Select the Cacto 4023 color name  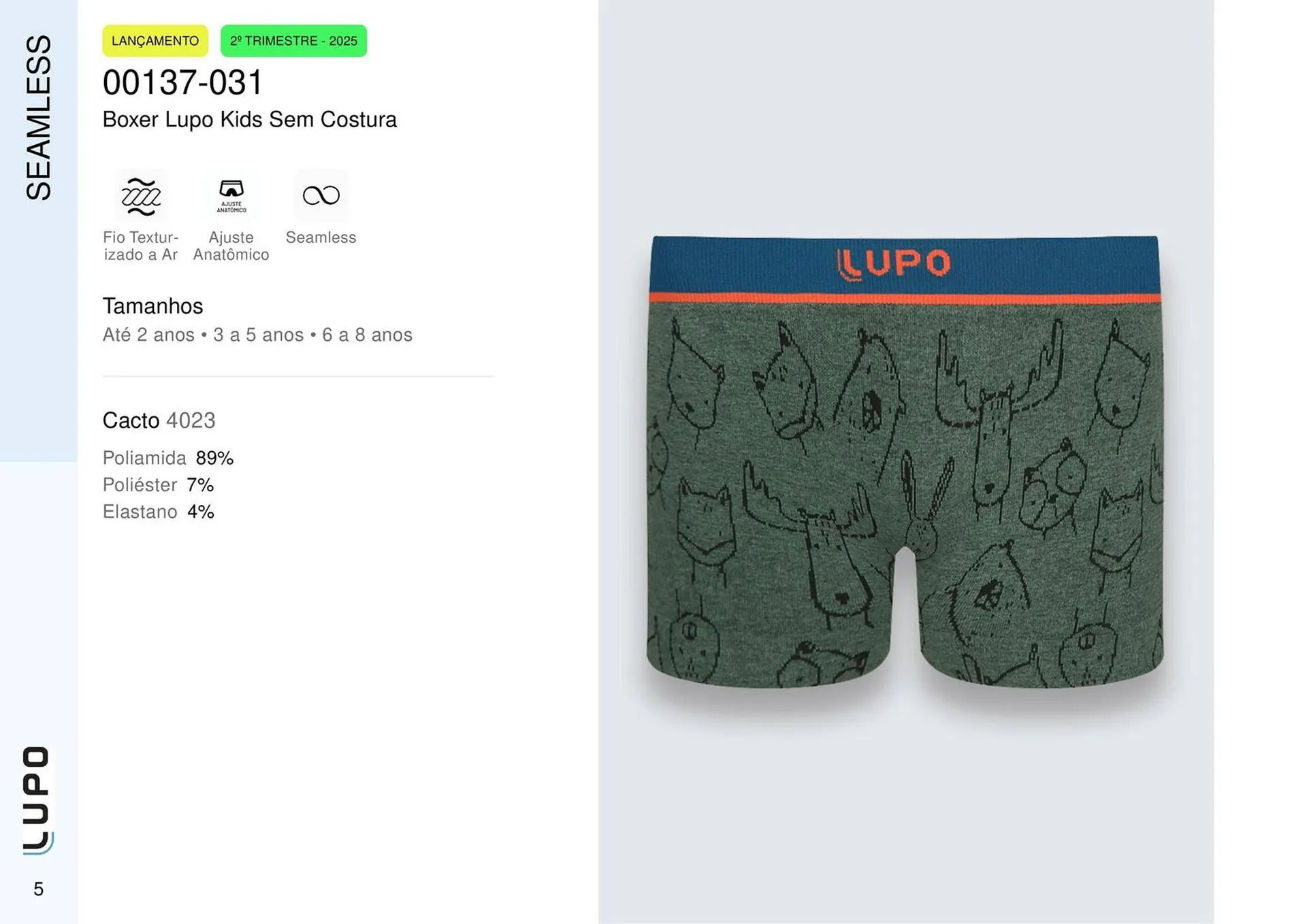(159, 420)
